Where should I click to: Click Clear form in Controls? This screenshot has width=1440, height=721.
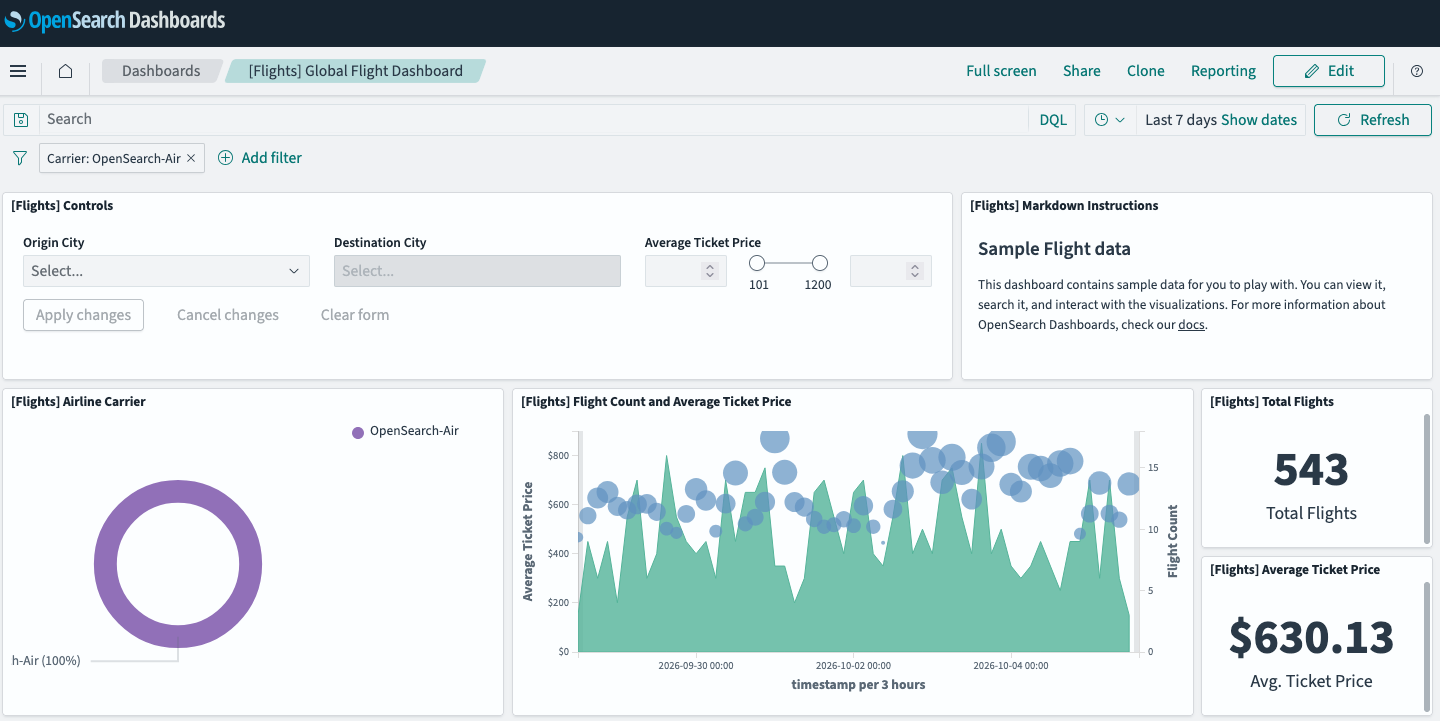point(355,315)
